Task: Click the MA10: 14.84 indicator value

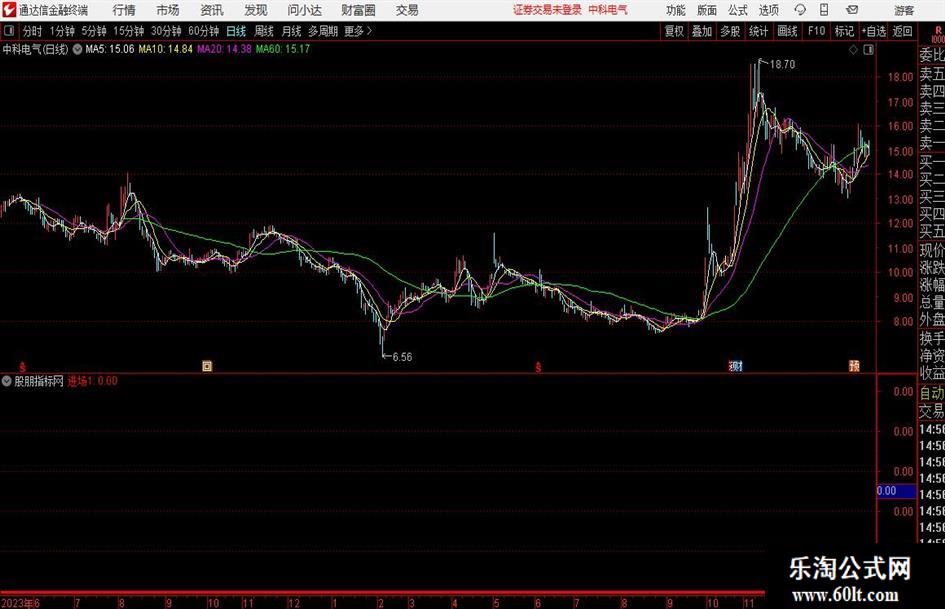Action: 166,49
